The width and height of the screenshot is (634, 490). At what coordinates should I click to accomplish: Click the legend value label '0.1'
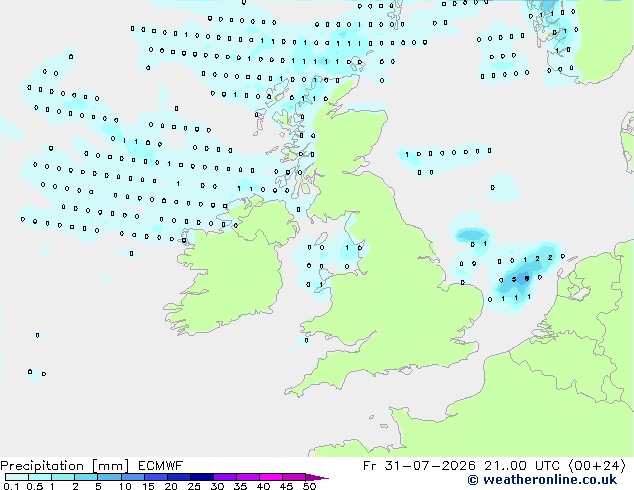point(11,486)
